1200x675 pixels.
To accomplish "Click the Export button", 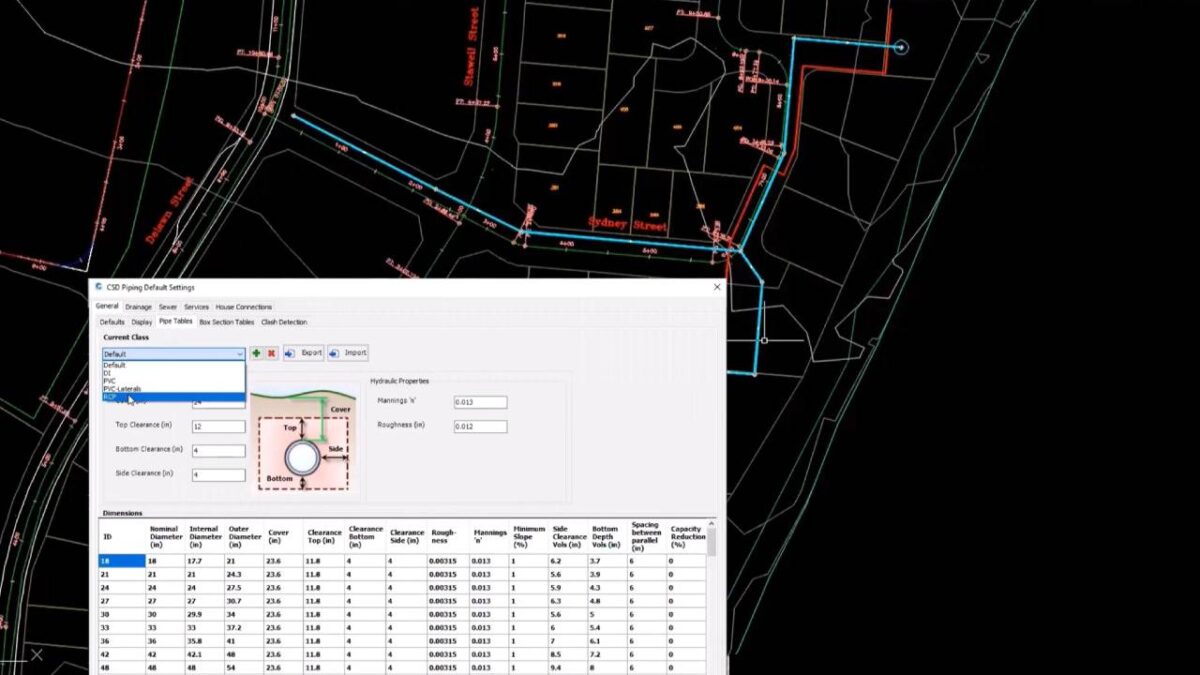I will point(308,353).
